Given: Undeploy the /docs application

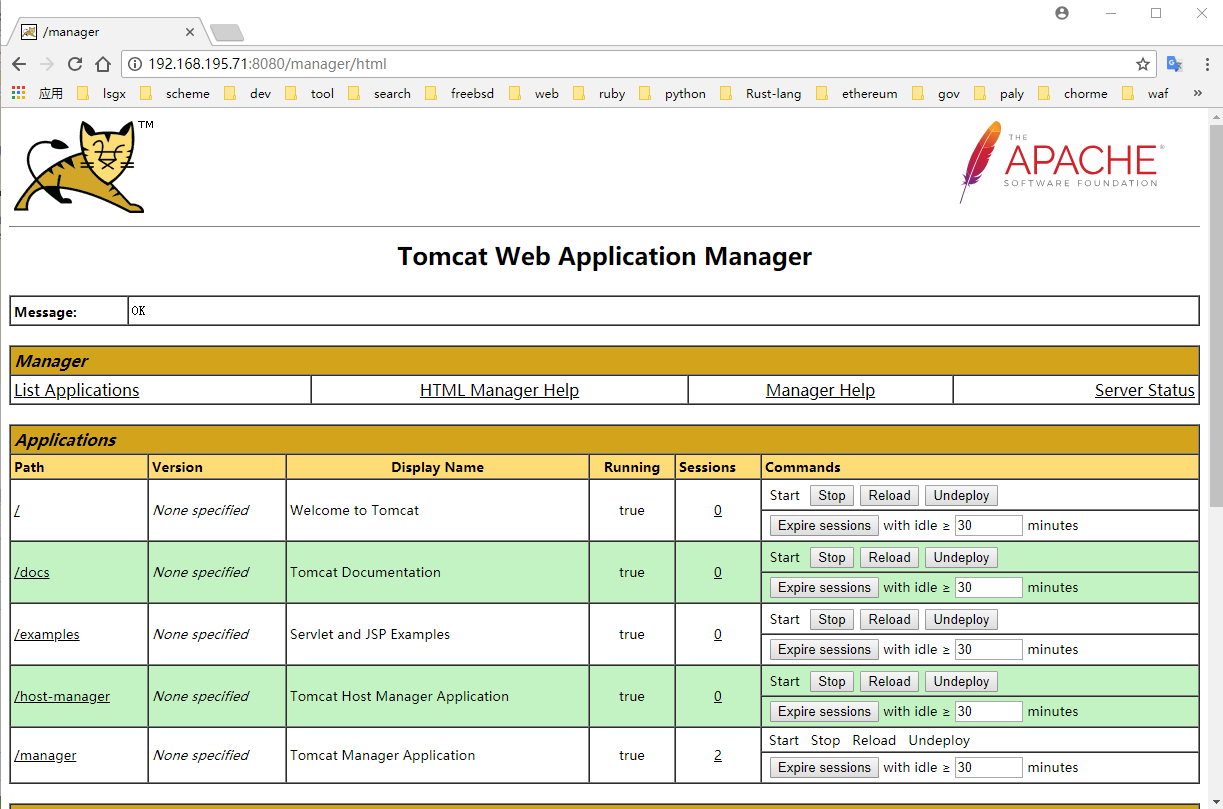Looking at the screenshot, I should point(961,557).
